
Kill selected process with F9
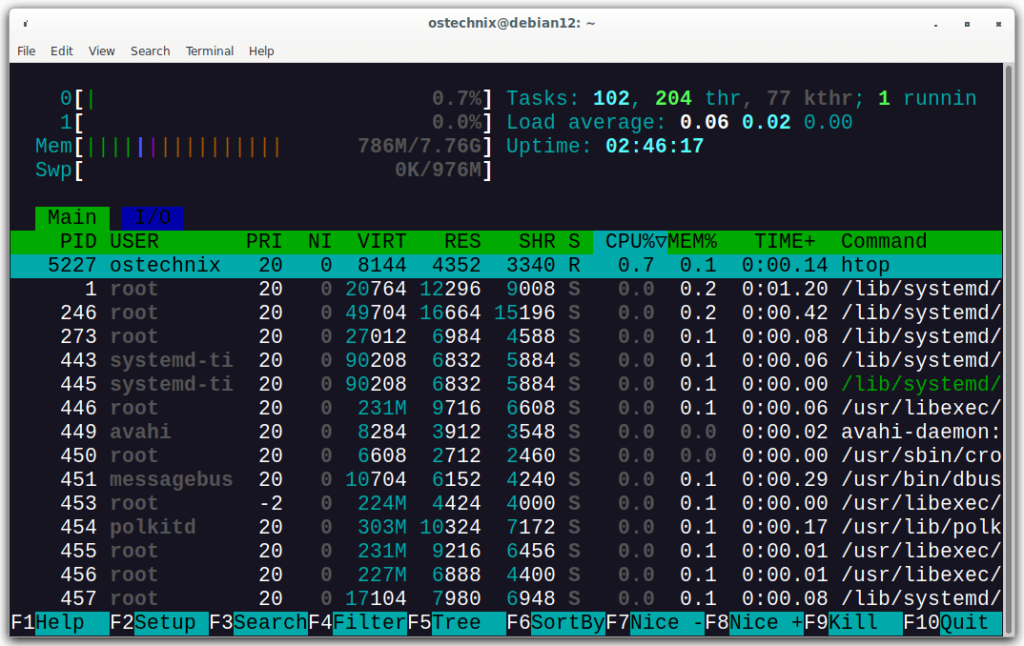[x=848, y=622]
